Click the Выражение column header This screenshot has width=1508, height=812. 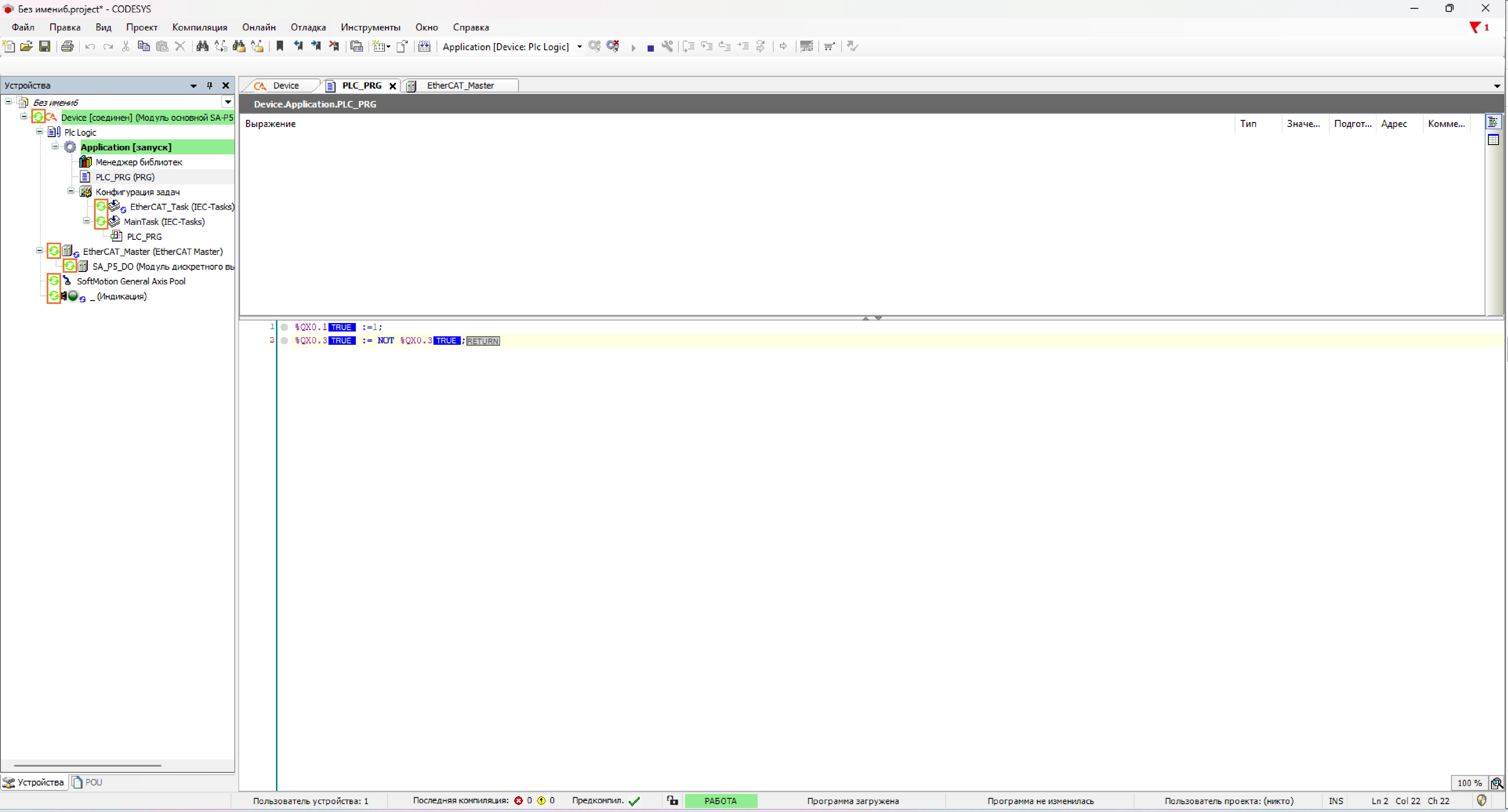point(738,124)
